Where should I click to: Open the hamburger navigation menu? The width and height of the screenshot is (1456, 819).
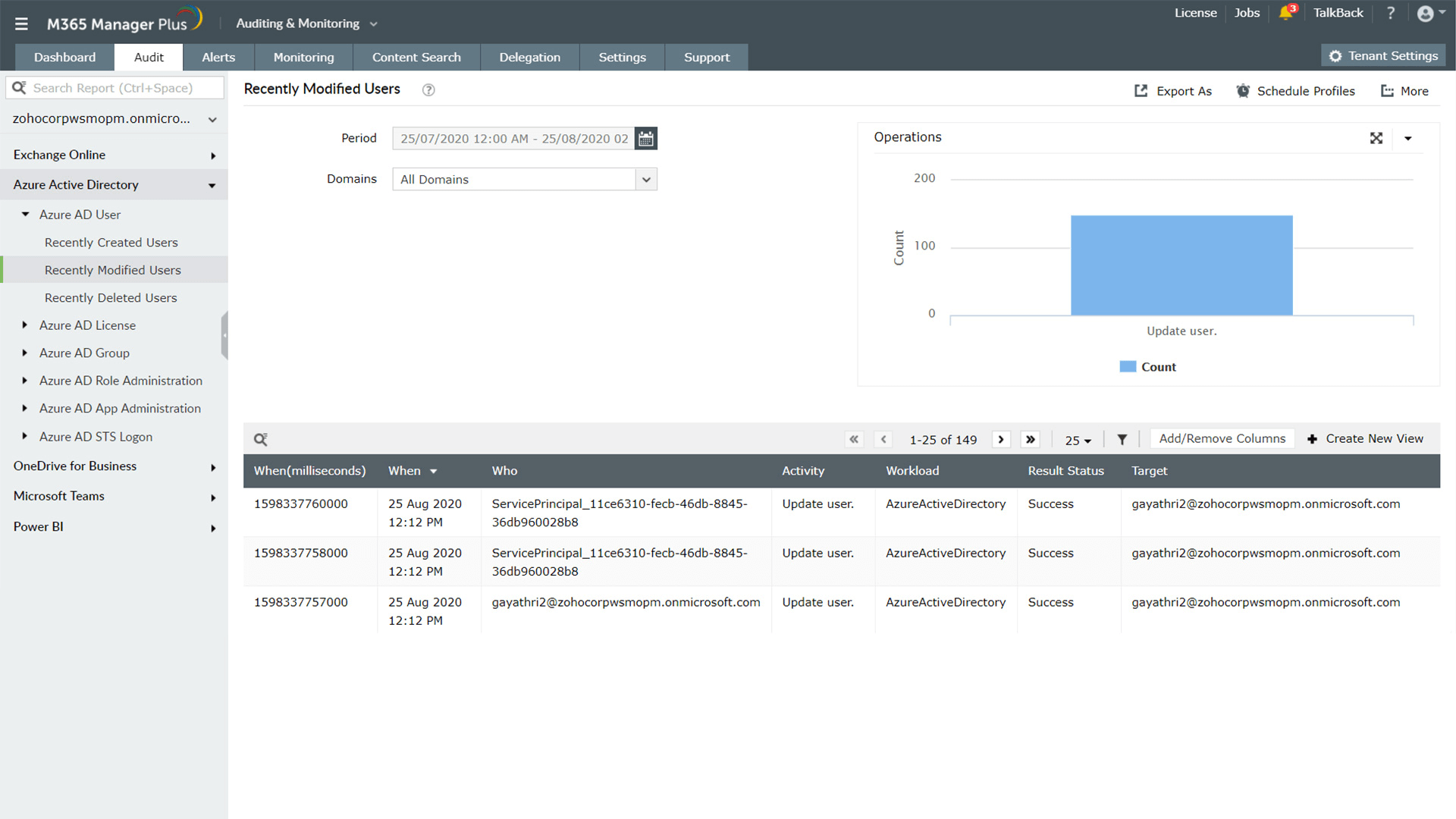(x=21, y=24)
